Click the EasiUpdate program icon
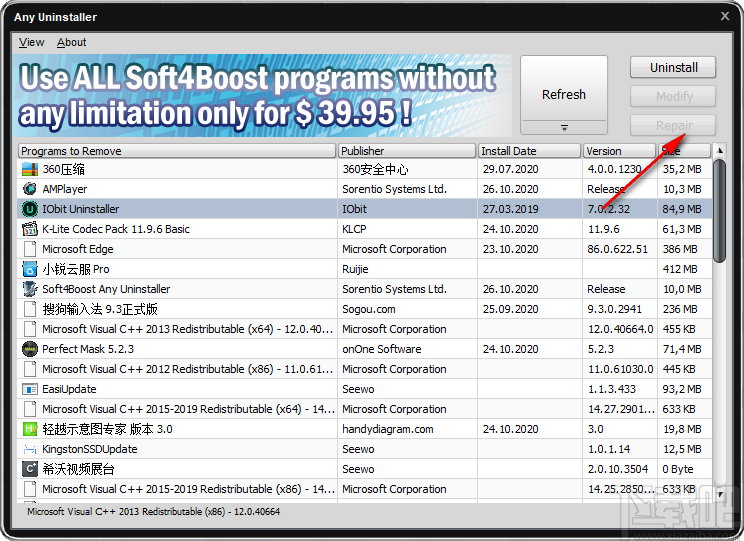This screenshot has height=541, width=744. tap(30, 389)
